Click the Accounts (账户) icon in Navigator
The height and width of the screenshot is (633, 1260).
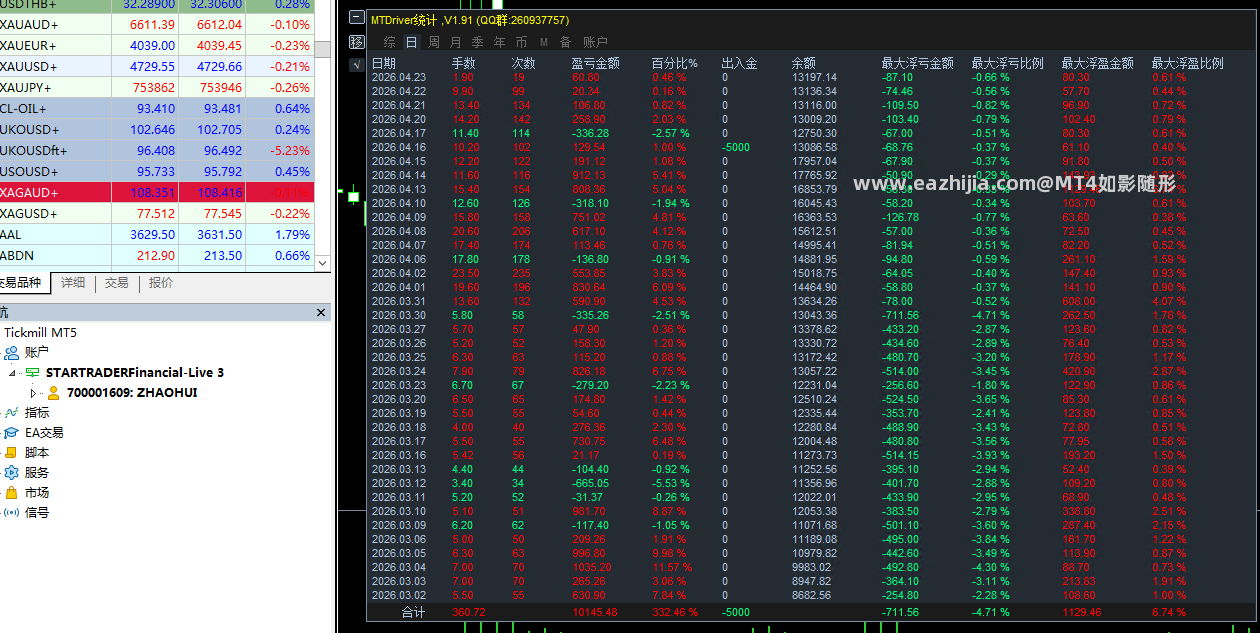click(12, 352)
